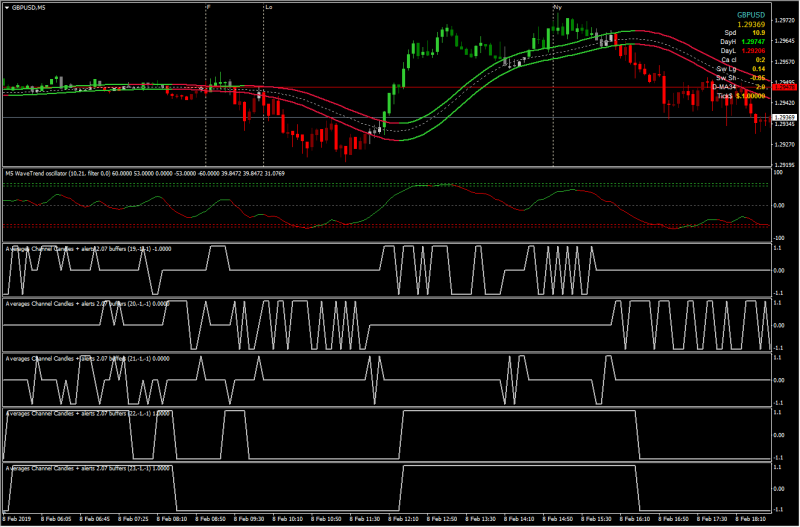Click the Spd value 10.9
This screenshot has height=527, width=800.
[759, 33]
